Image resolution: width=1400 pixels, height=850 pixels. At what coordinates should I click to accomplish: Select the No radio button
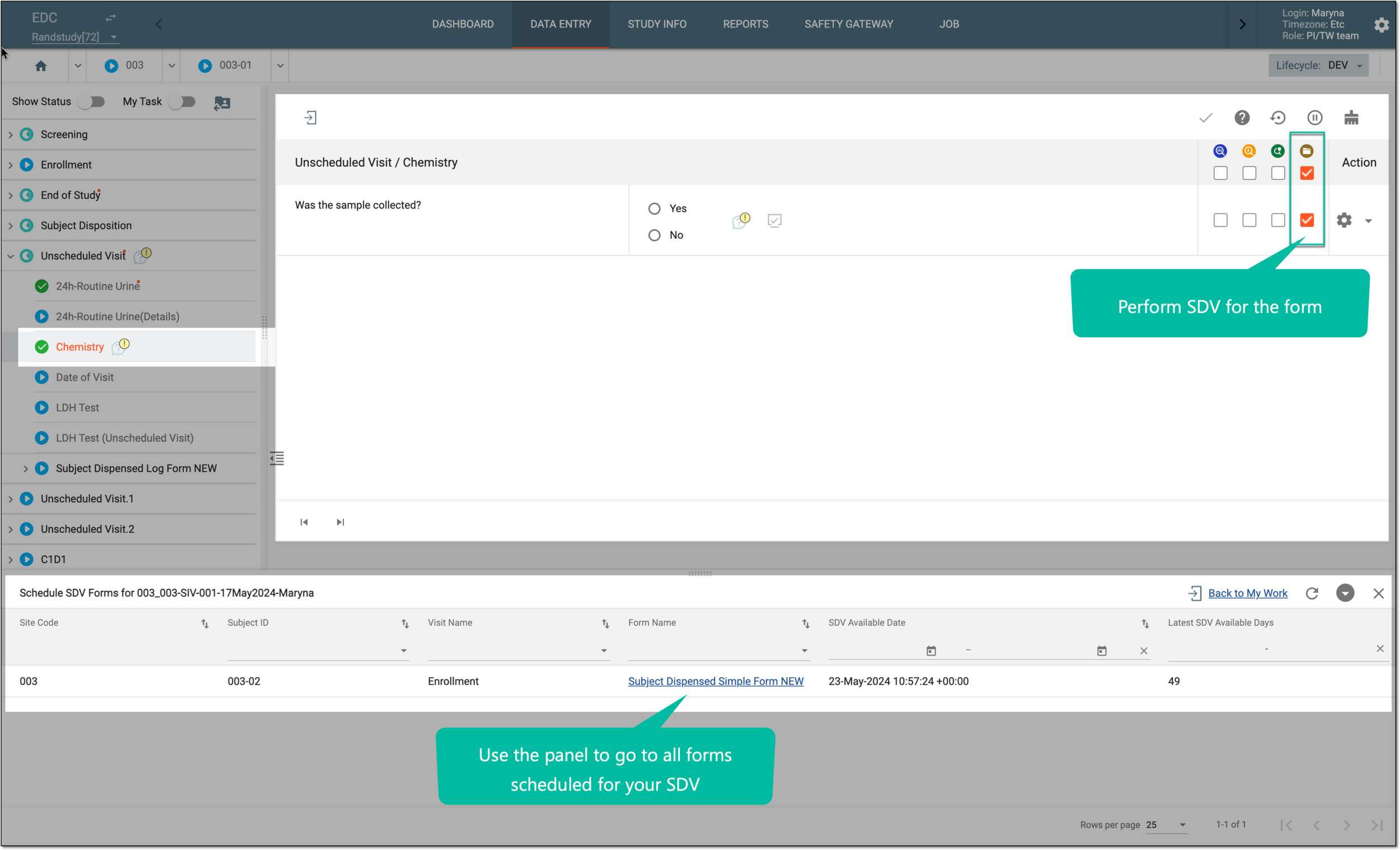coord(655,235)
